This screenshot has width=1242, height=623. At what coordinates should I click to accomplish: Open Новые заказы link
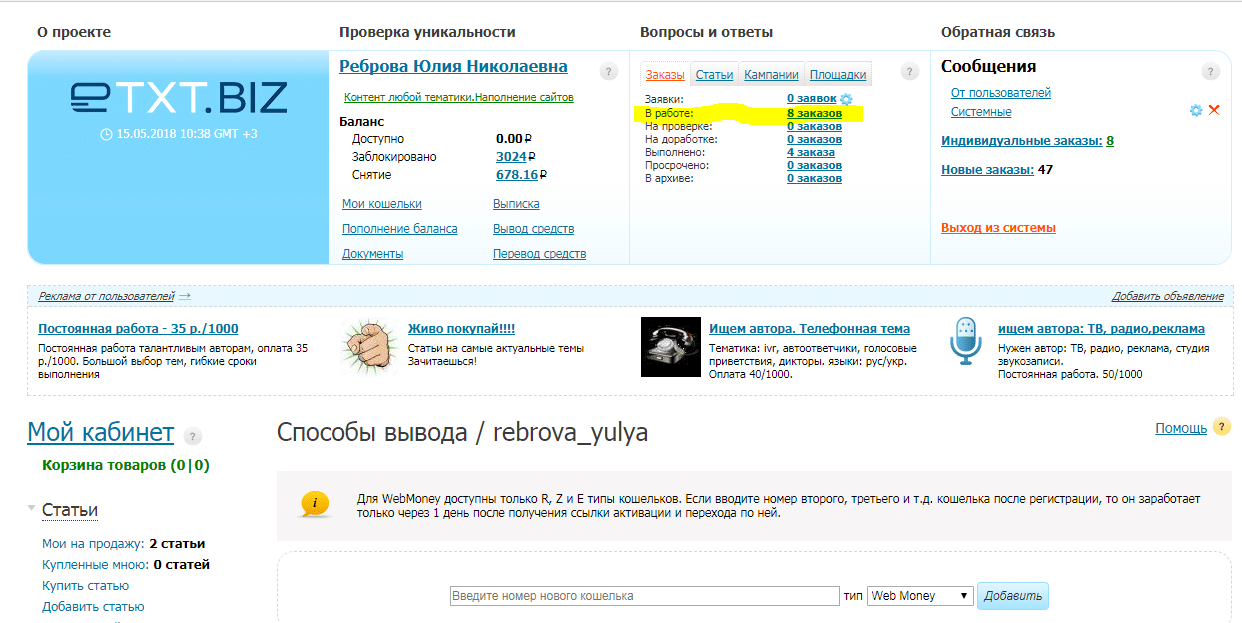[x=987, y=170]
